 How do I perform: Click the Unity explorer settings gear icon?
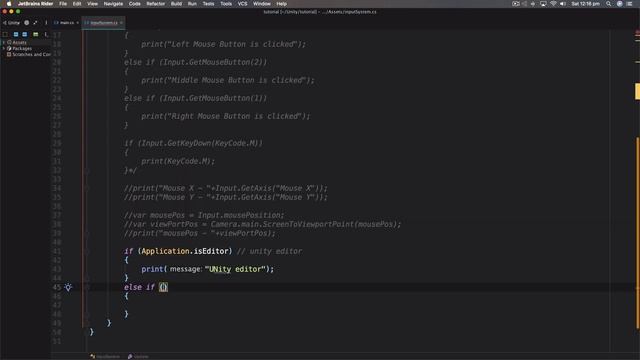(27, 23)
